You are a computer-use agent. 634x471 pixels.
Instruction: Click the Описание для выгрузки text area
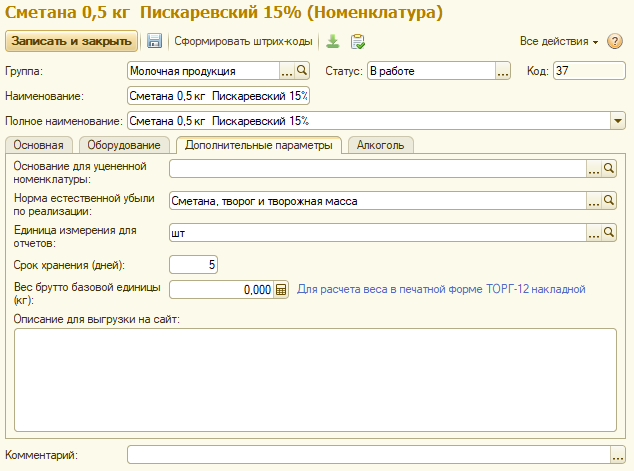tap(315, 380)
